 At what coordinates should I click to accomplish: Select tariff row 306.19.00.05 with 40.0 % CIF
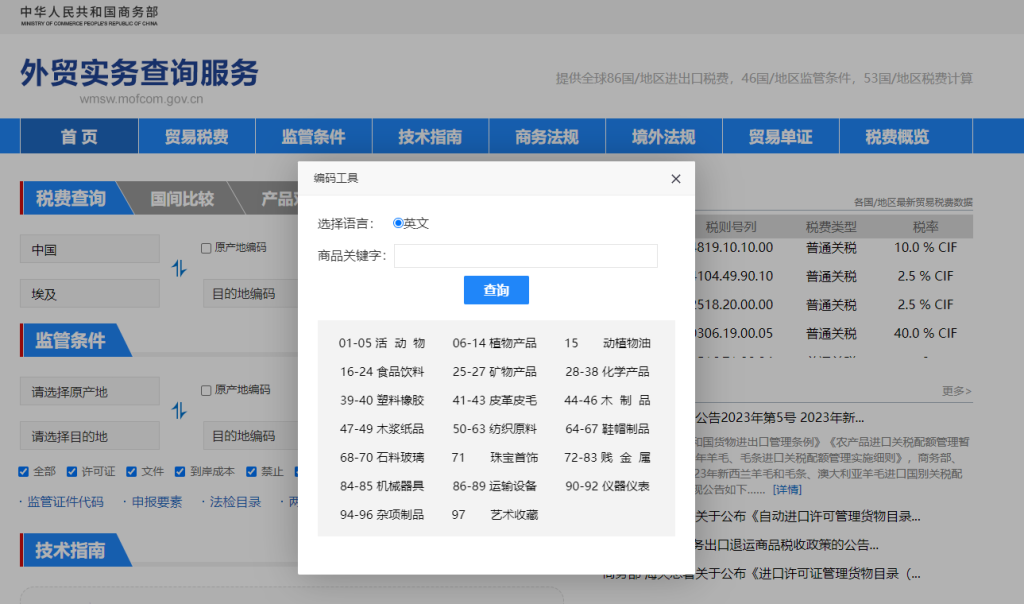point(833,334)
